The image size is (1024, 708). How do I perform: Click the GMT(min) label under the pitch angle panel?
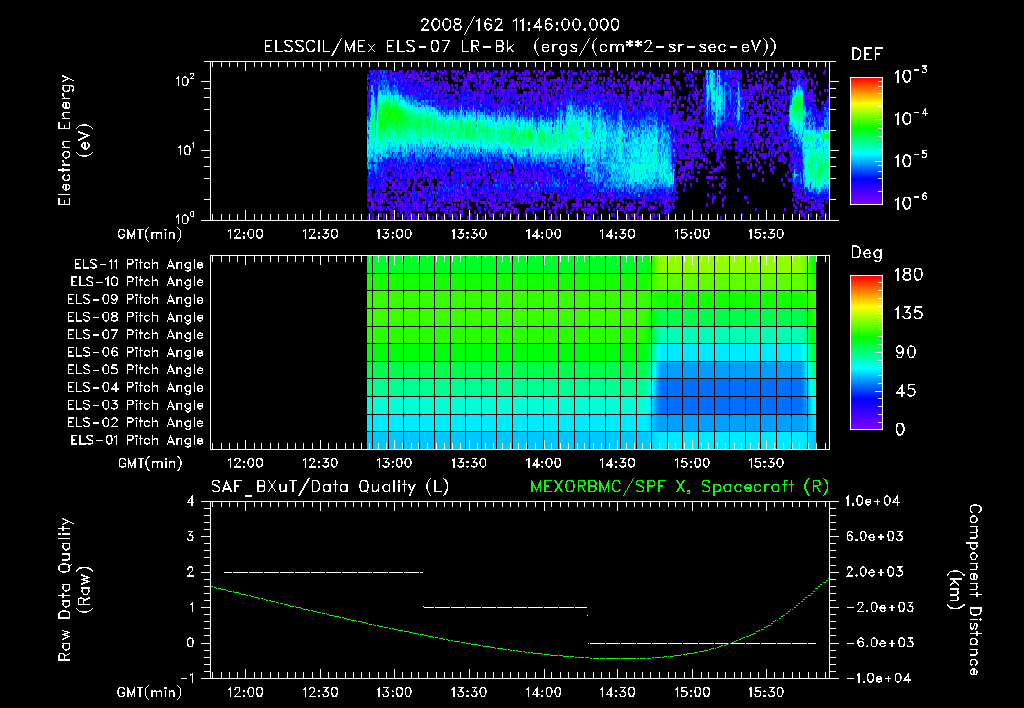click(x=149, y=463)
